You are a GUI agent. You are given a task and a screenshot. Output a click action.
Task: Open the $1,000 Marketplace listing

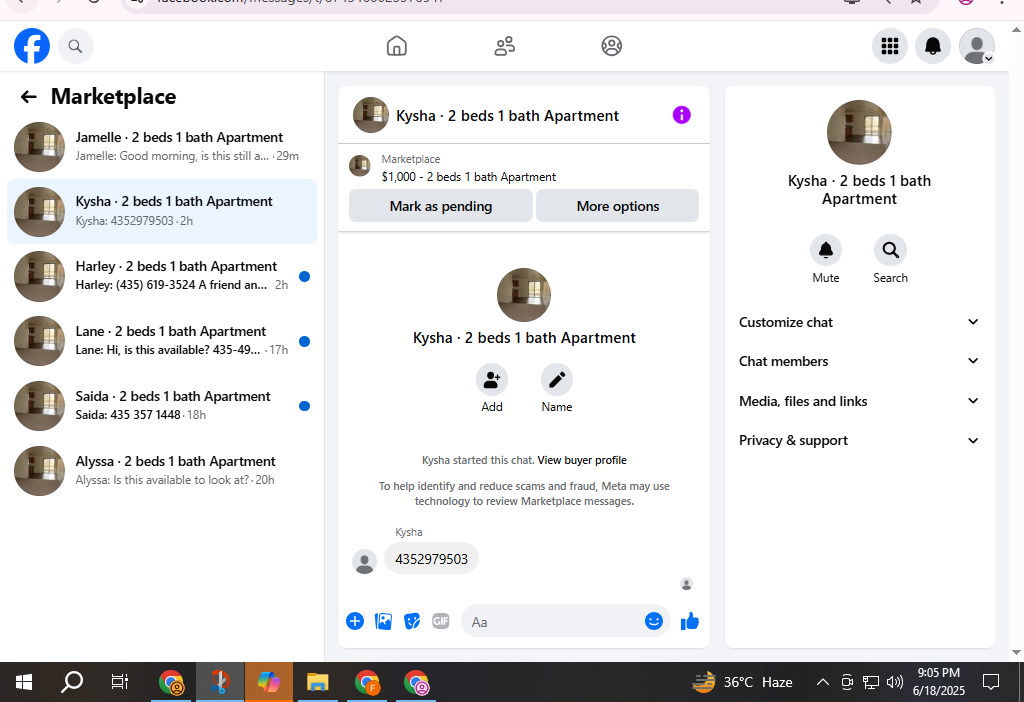468,177
